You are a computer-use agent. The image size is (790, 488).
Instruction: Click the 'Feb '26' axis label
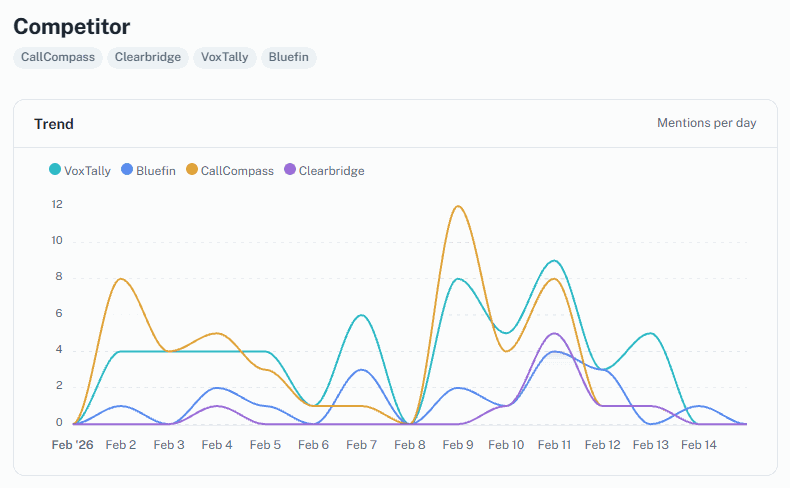tap(73, 445)
